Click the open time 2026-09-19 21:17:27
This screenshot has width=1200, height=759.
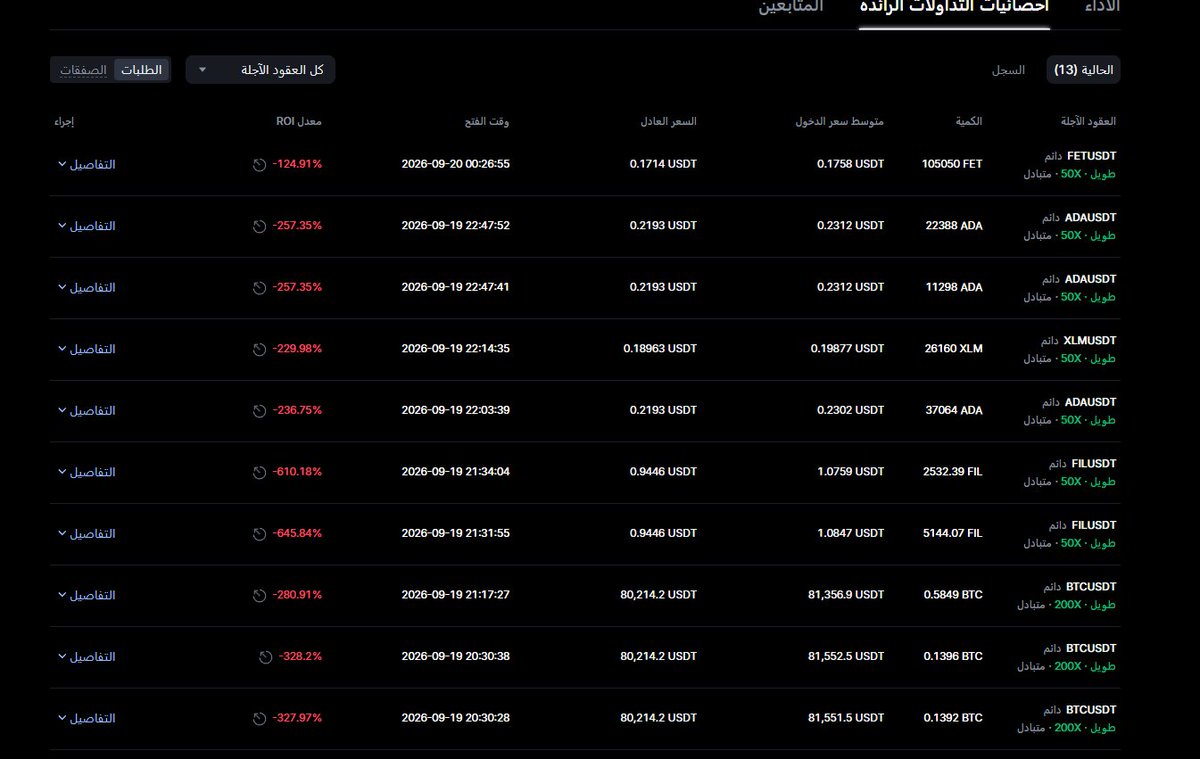tap(455, 595)
